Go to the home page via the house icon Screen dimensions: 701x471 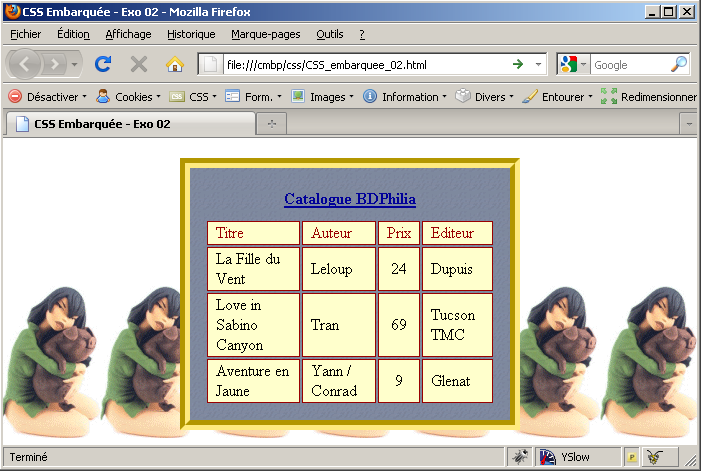(x=175, y=64)
